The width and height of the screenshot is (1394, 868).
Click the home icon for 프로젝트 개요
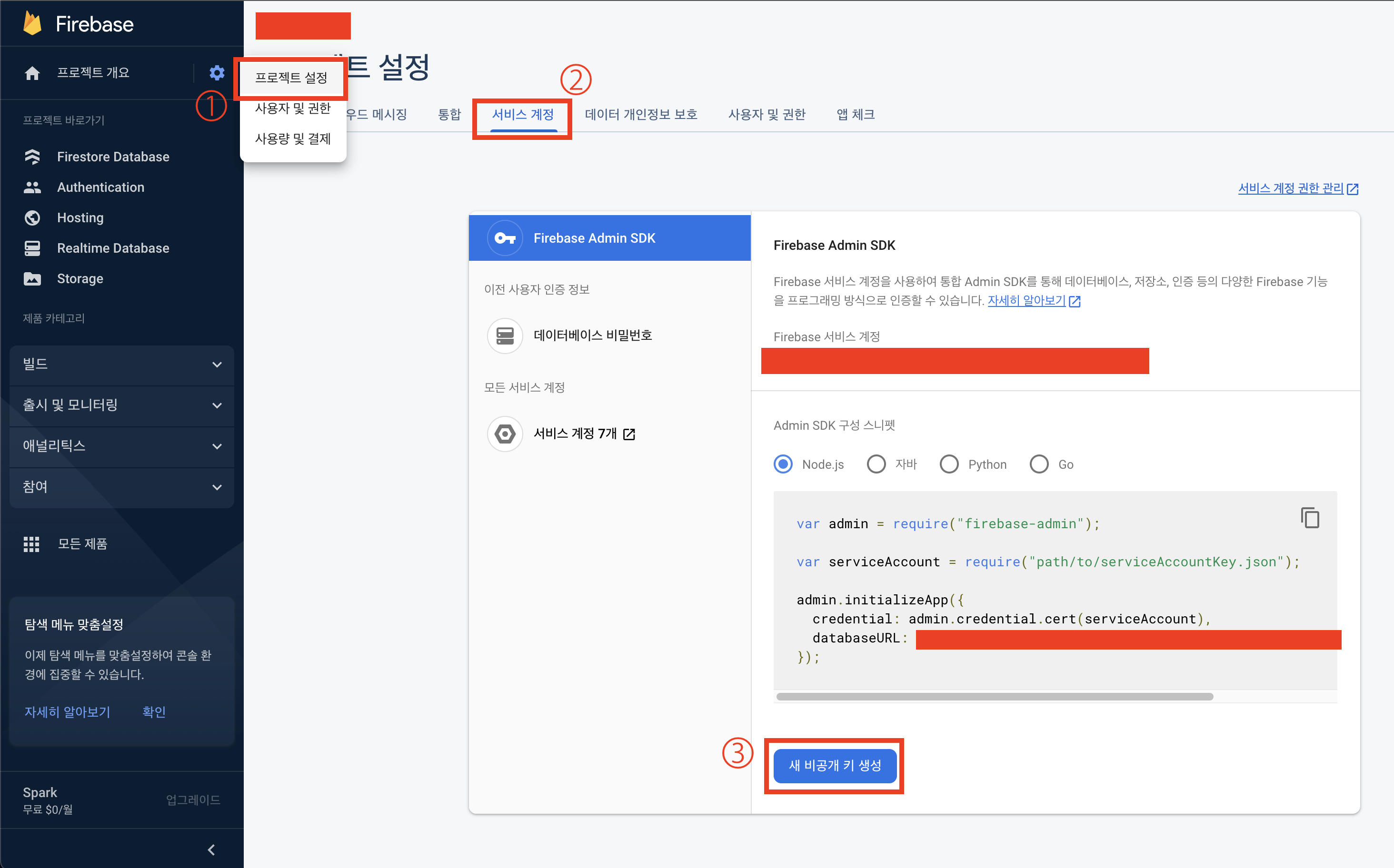click(x=32, y=73)
